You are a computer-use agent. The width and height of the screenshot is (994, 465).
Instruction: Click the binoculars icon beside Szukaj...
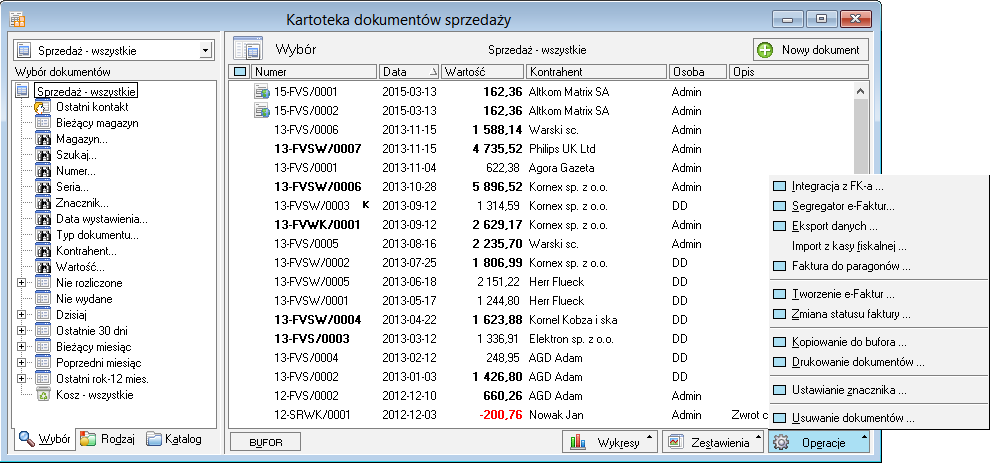[x=42, y=155]
